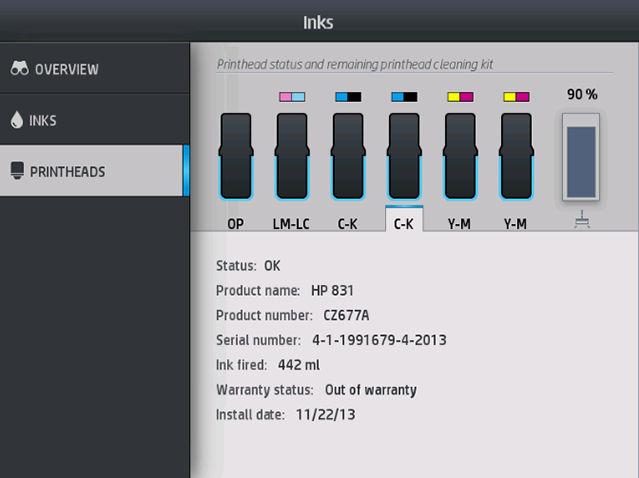Click the product name HP 831
This screenshot has height=478, width=639.
pos(332,291)
